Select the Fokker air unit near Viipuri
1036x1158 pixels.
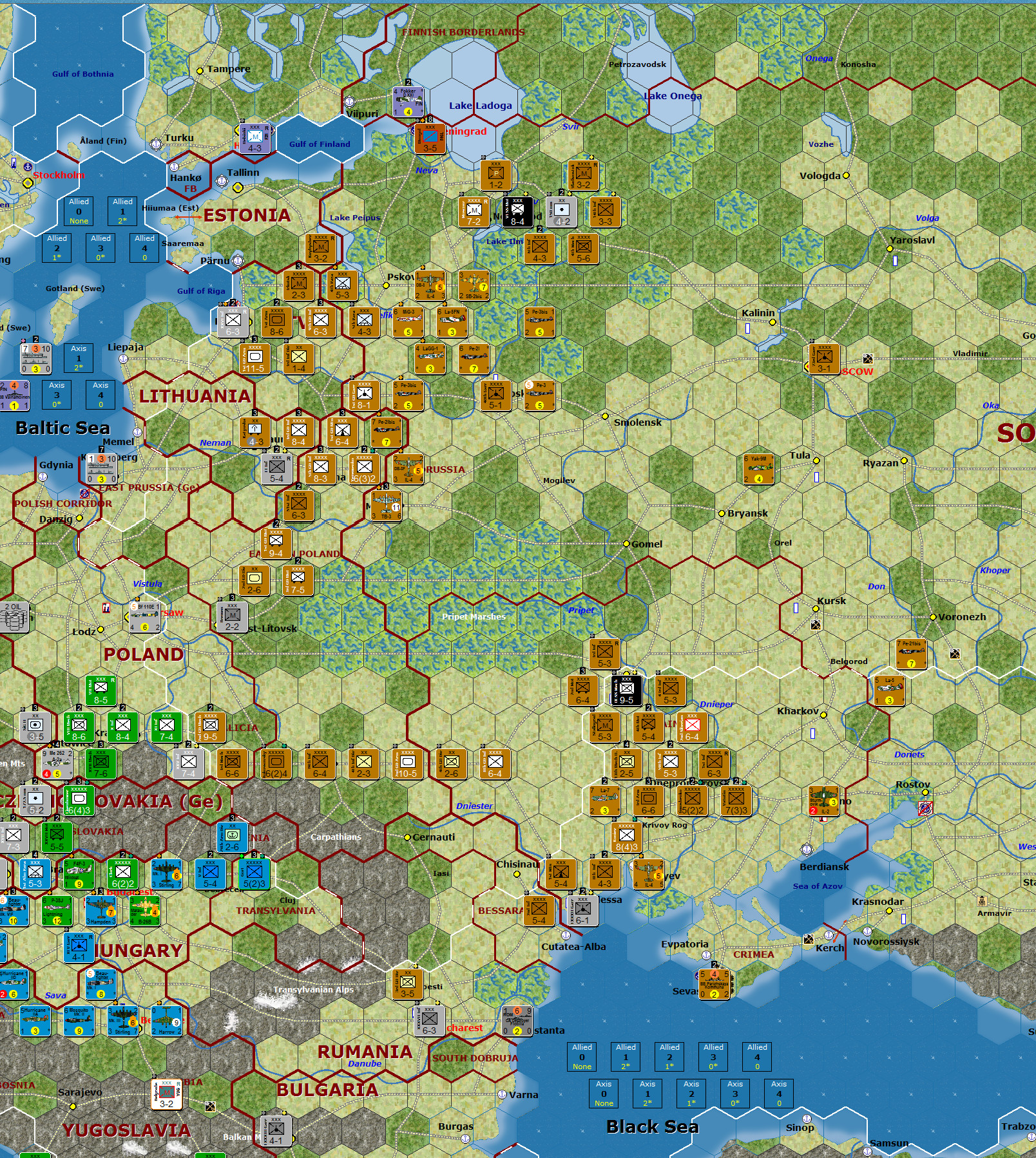click(408, 102)
